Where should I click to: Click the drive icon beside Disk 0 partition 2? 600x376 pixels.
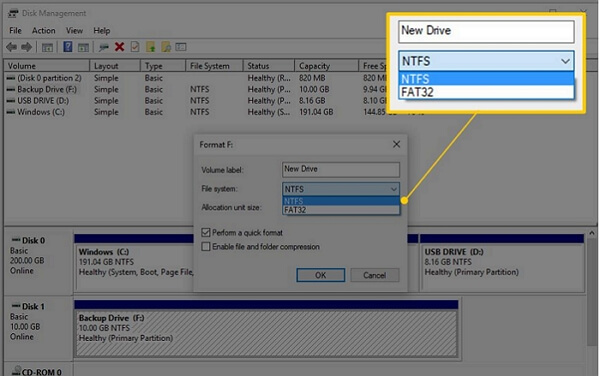11,78
